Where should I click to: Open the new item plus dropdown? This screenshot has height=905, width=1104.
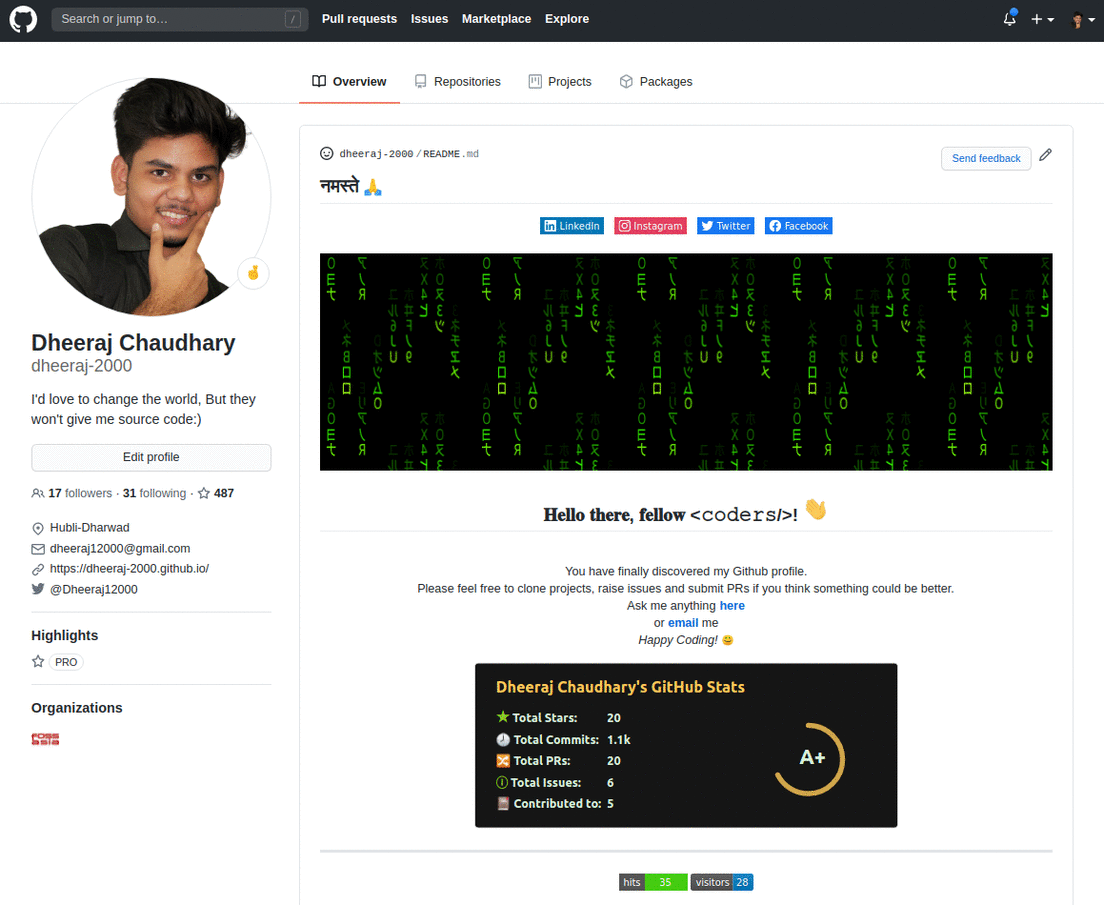point(1041,19)
